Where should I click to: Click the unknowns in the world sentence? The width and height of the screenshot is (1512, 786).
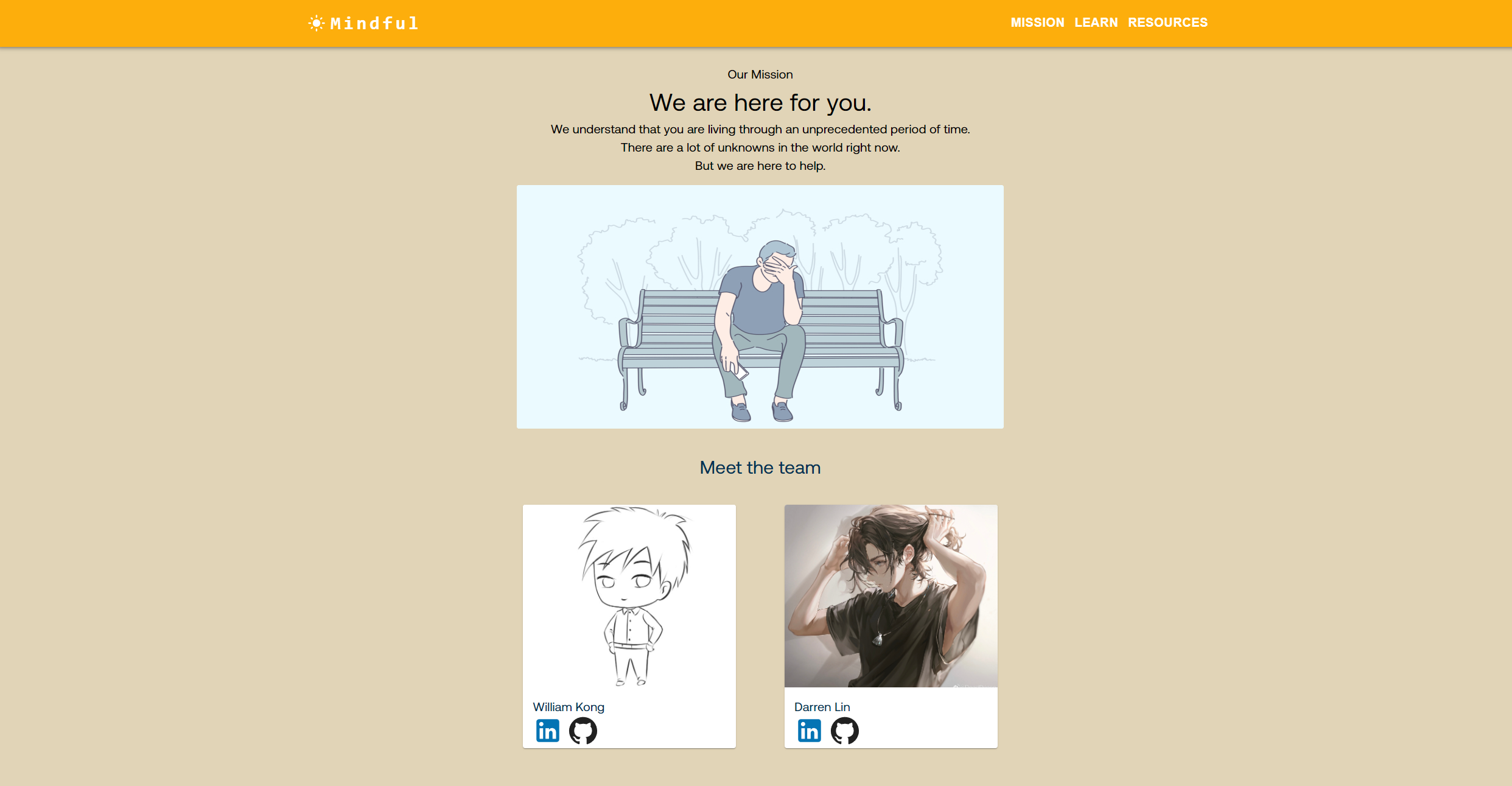click(760, 147)
